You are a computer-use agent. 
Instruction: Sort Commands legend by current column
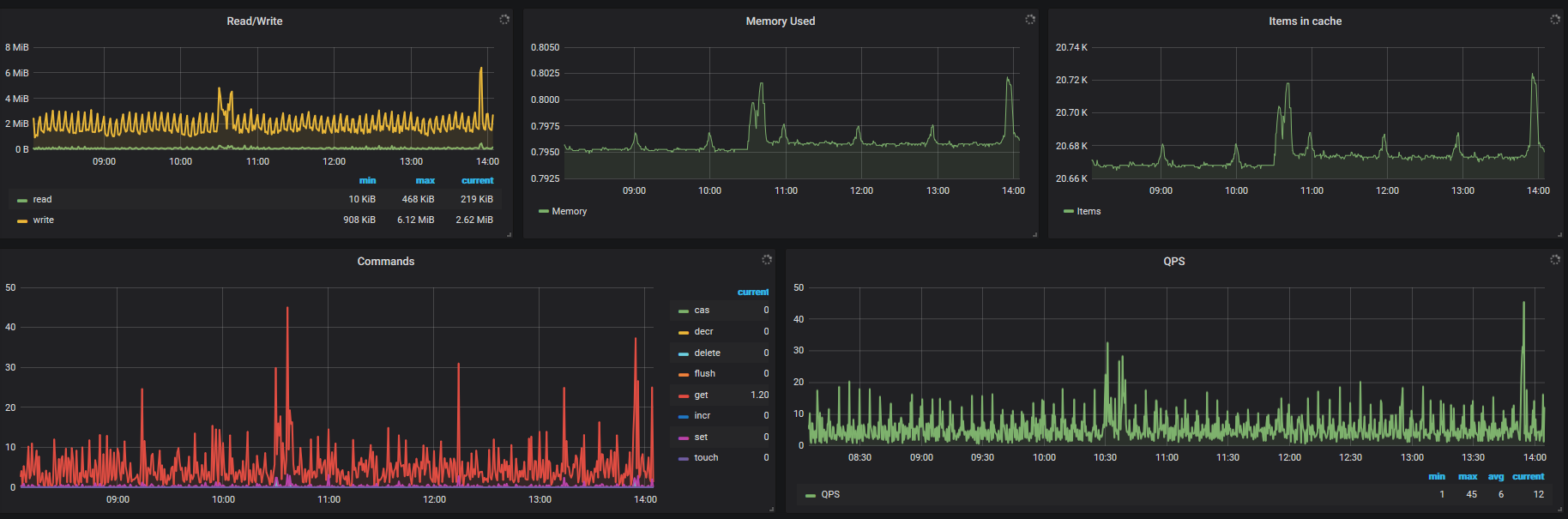(753, 292)
